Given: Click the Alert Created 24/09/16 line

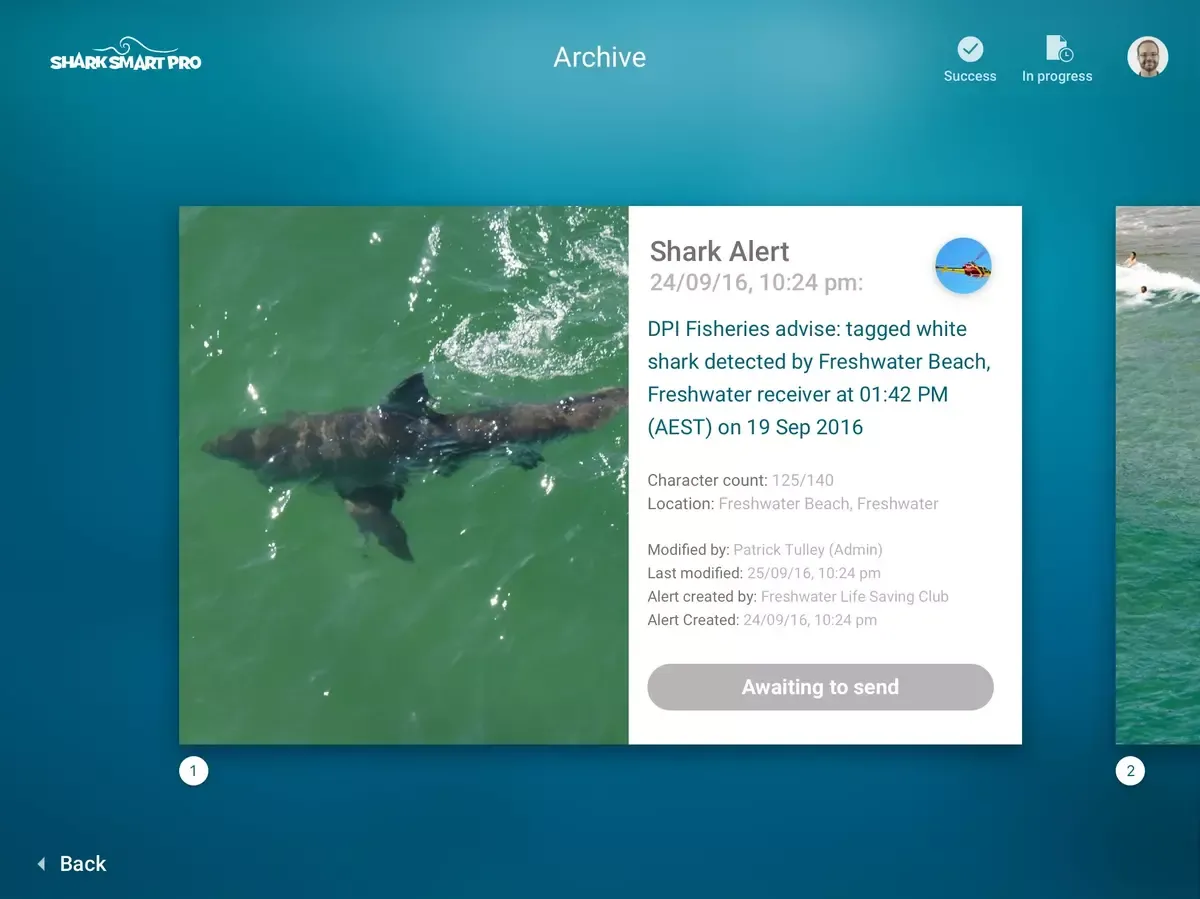Looking at the screenshot, I should [762, 620].
